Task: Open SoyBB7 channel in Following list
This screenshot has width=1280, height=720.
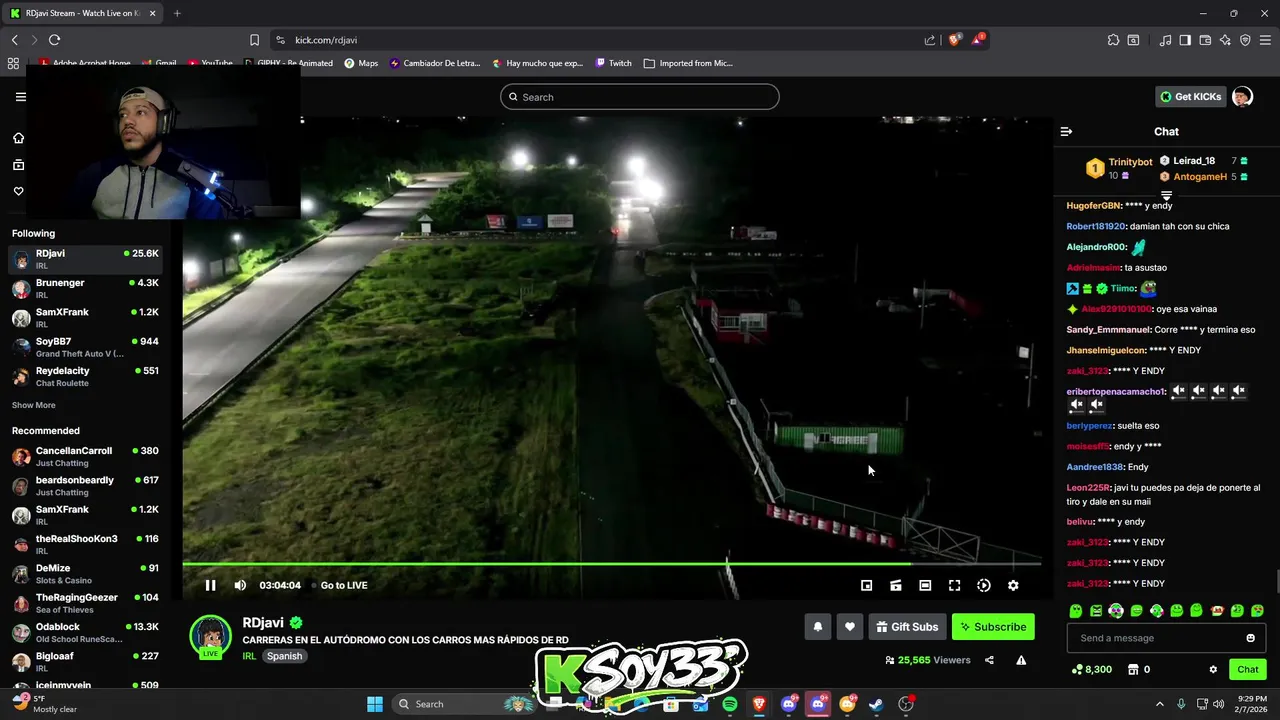Action: [x=85, y=346]
